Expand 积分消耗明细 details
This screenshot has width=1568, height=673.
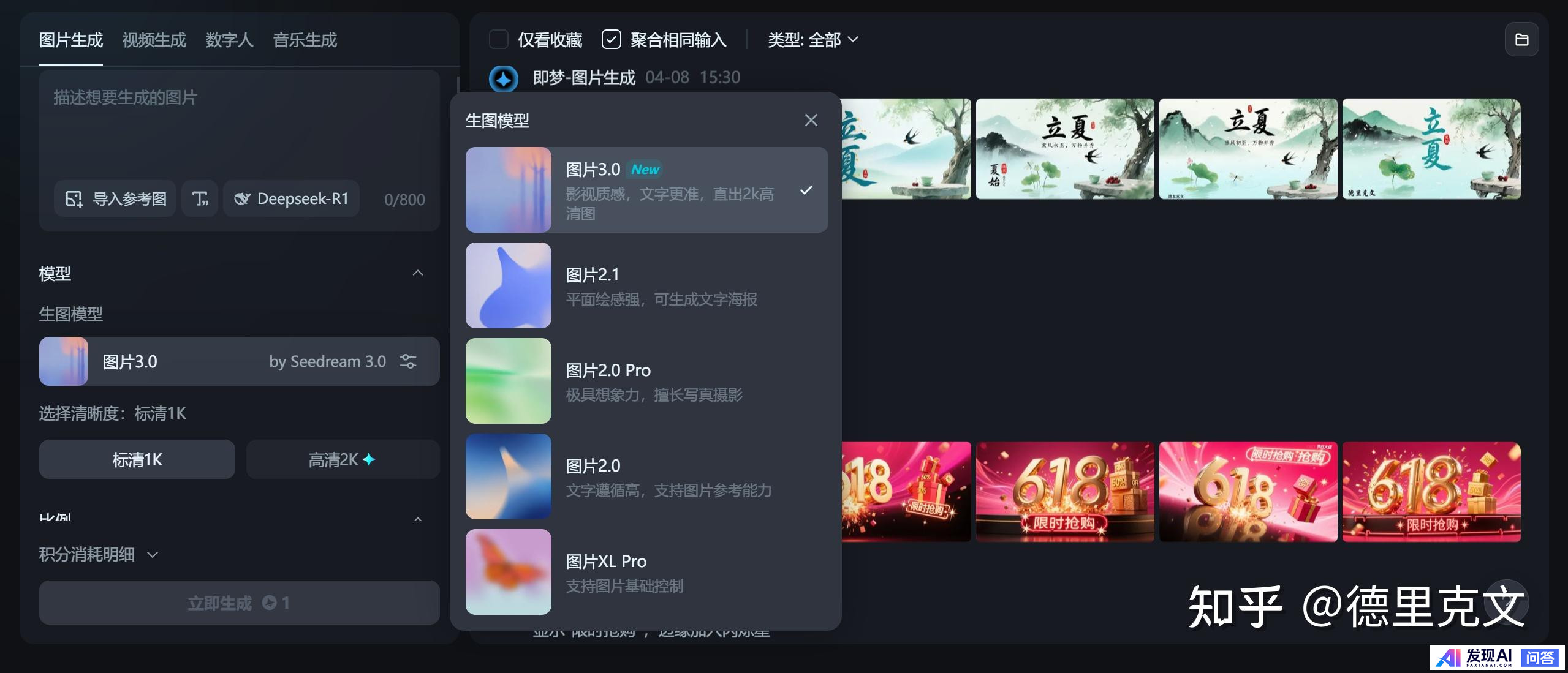[x=99, y=554]
